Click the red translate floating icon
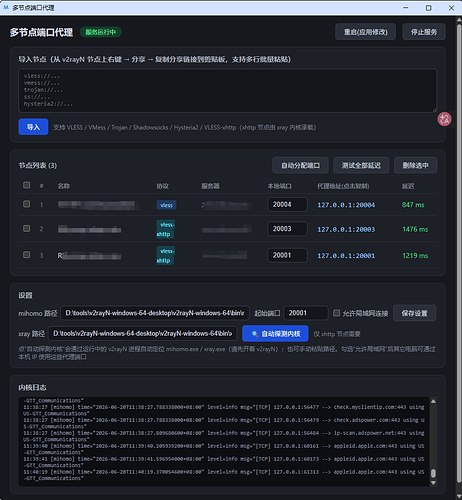Screen dimensions: 462x500 (444, 119)
